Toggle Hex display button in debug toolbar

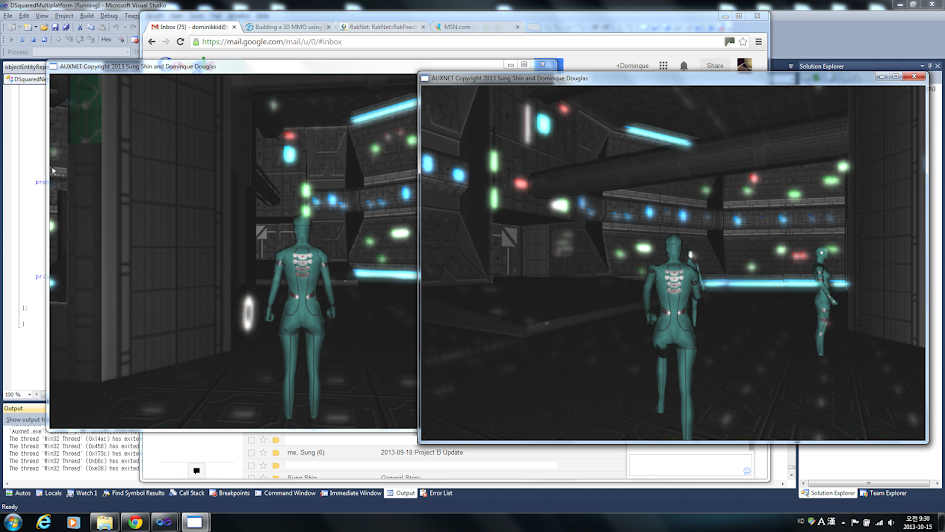pyautogui.click(x=106, y=40)
